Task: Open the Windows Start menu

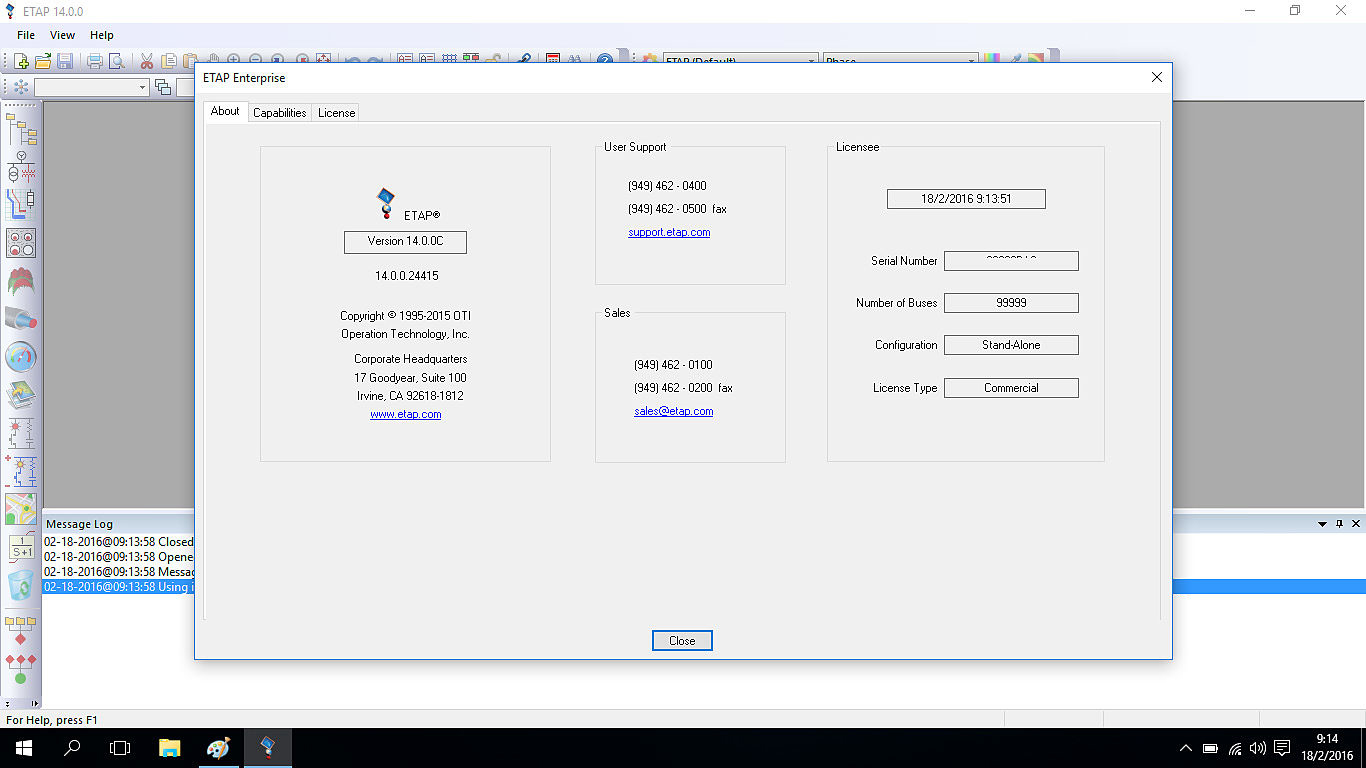Action: (24, 748)
